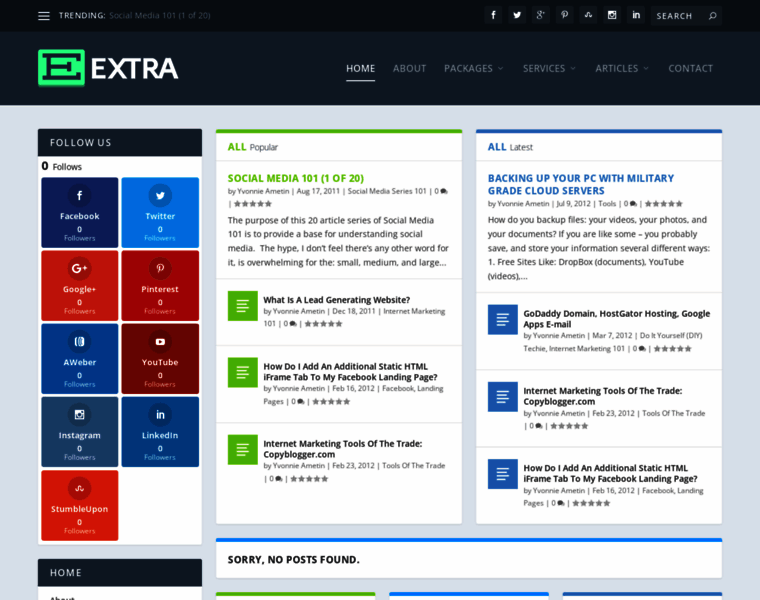Screen dimensions: 760x600
Task: Expand the Packages dropdown menu
Action: [x=473, y=68]
